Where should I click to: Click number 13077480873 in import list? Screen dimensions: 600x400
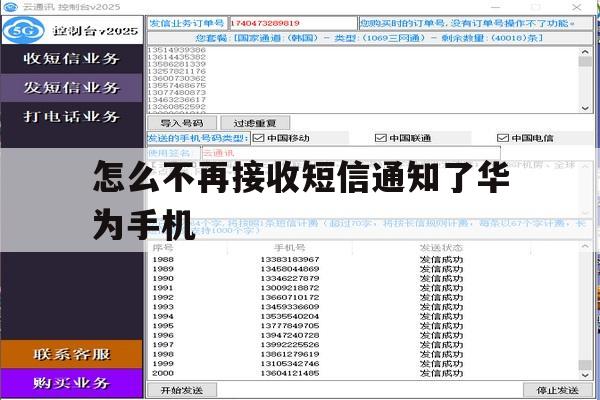click(177, 92)
